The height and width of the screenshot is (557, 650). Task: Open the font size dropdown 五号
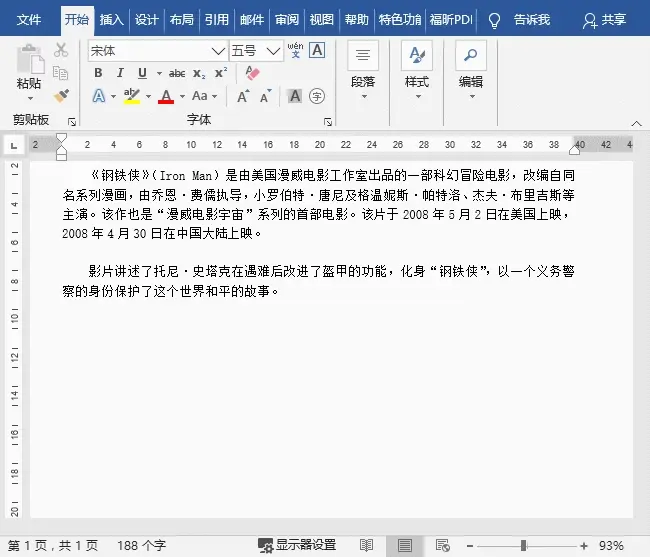pos(273,51)
